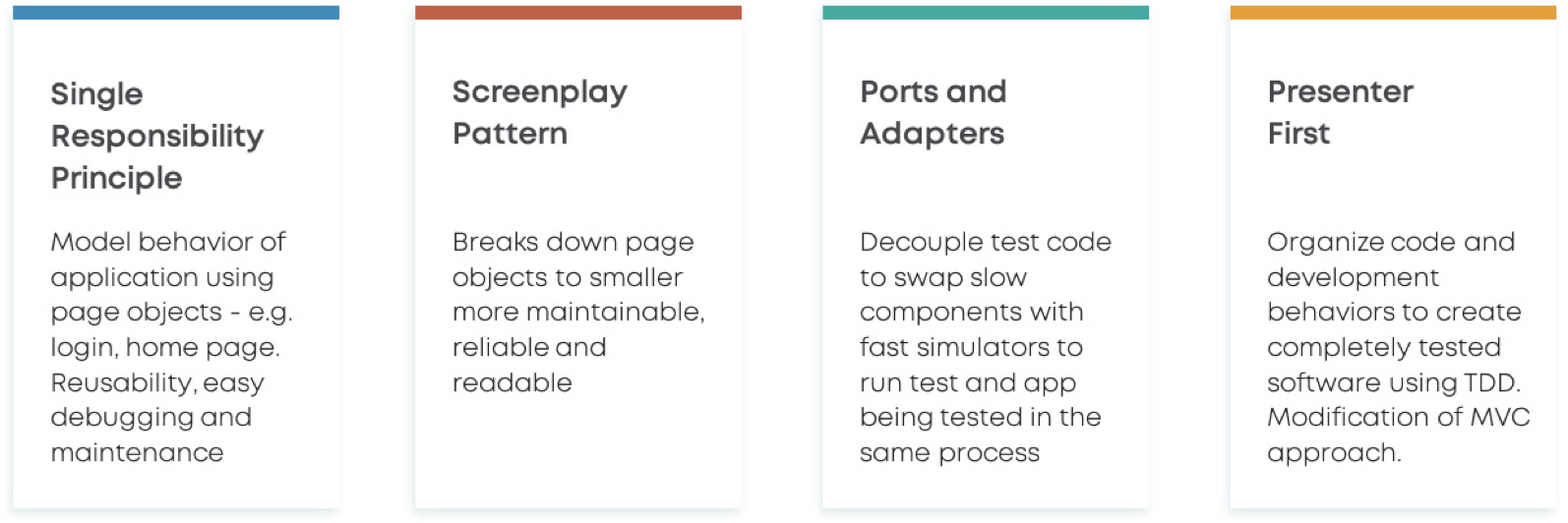Click the 'login, home page.' line
This screenshot has height=523, width=1568.
pos(165,348)
